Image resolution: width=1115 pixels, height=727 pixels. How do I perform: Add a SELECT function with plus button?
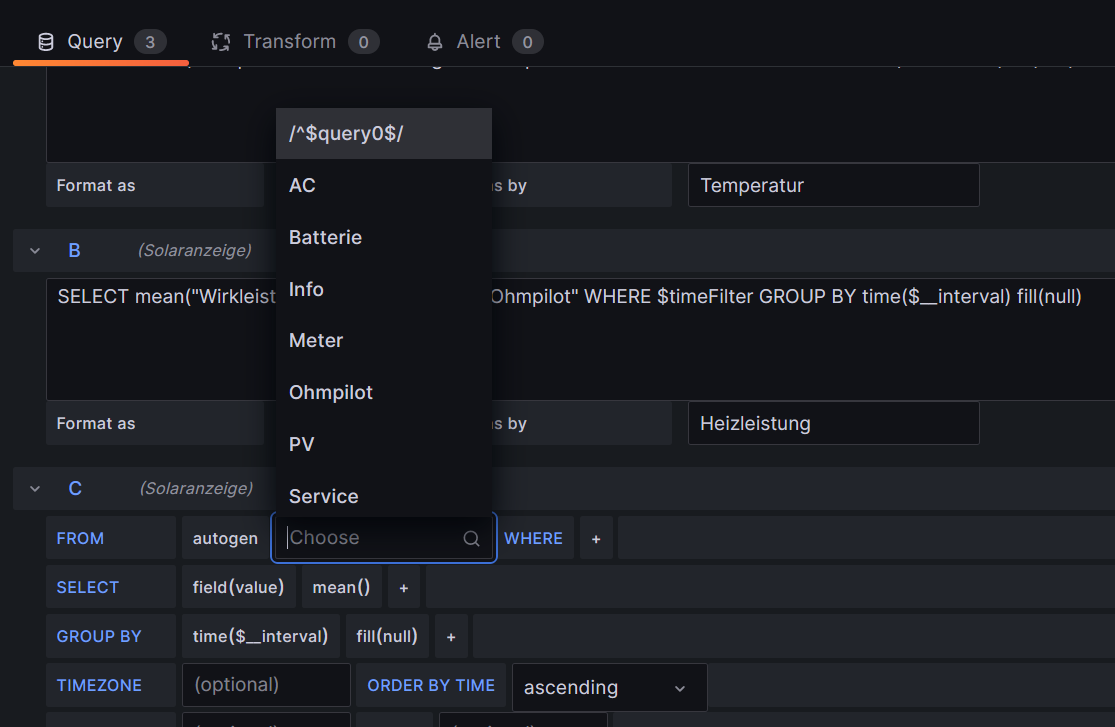404,587
